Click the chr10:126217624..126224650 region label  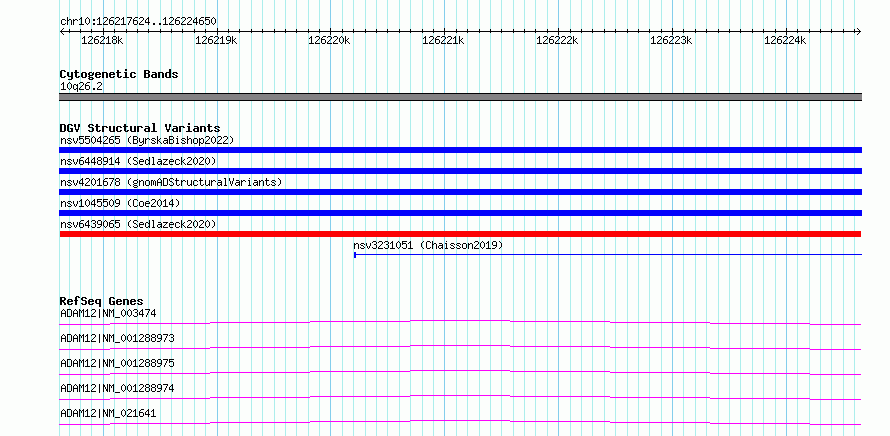click(x=138, y=22)
